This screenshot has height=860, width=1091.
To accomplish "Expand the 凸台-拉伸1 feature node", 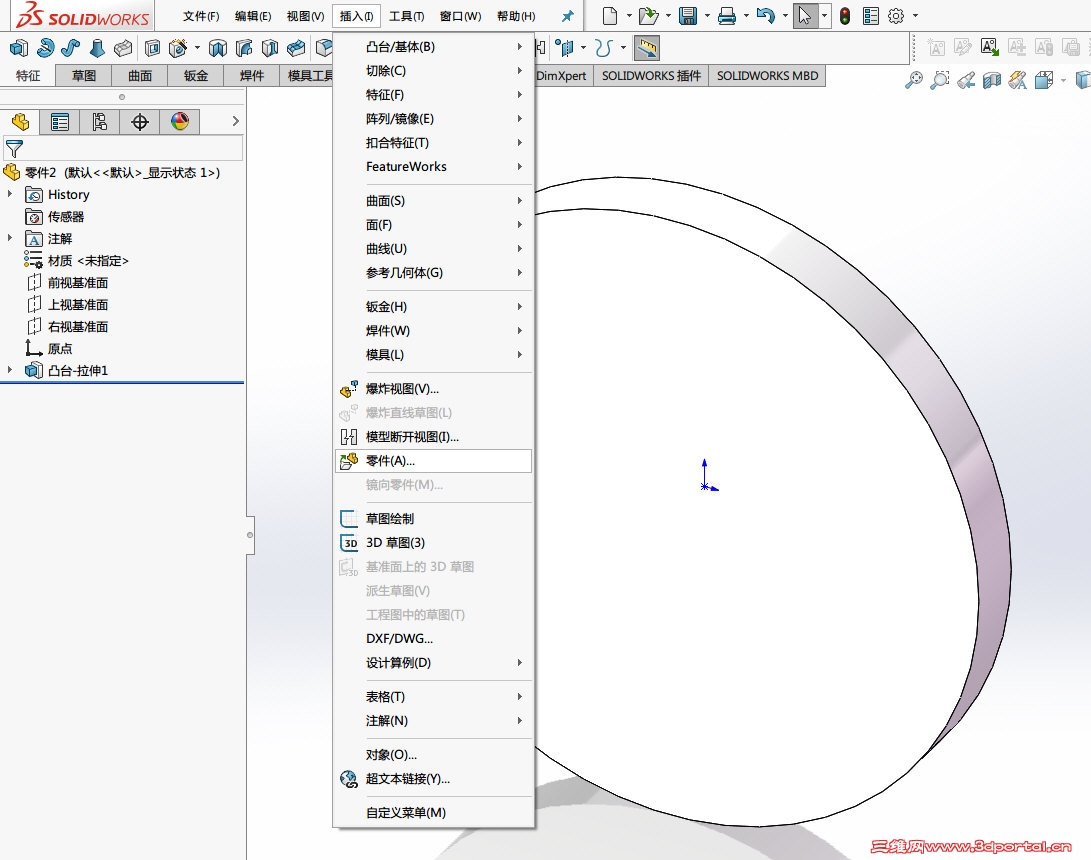I will 10,369.
